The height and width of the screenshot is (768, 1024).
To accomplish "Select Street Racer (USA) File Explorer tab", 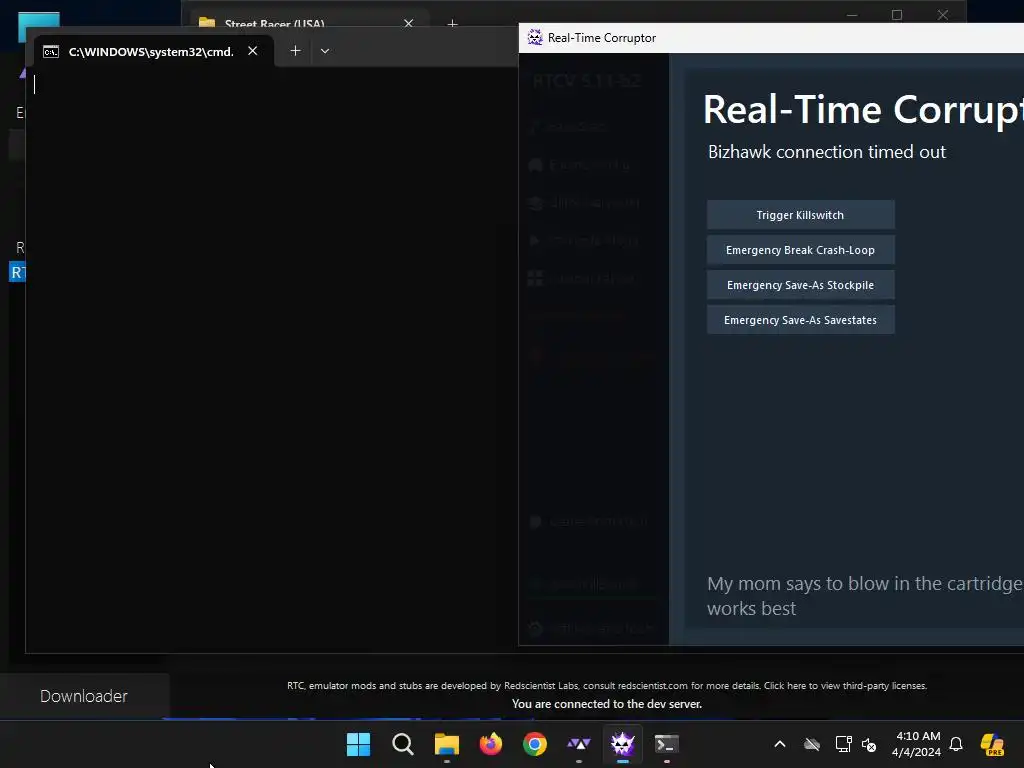I will (274, 24).
